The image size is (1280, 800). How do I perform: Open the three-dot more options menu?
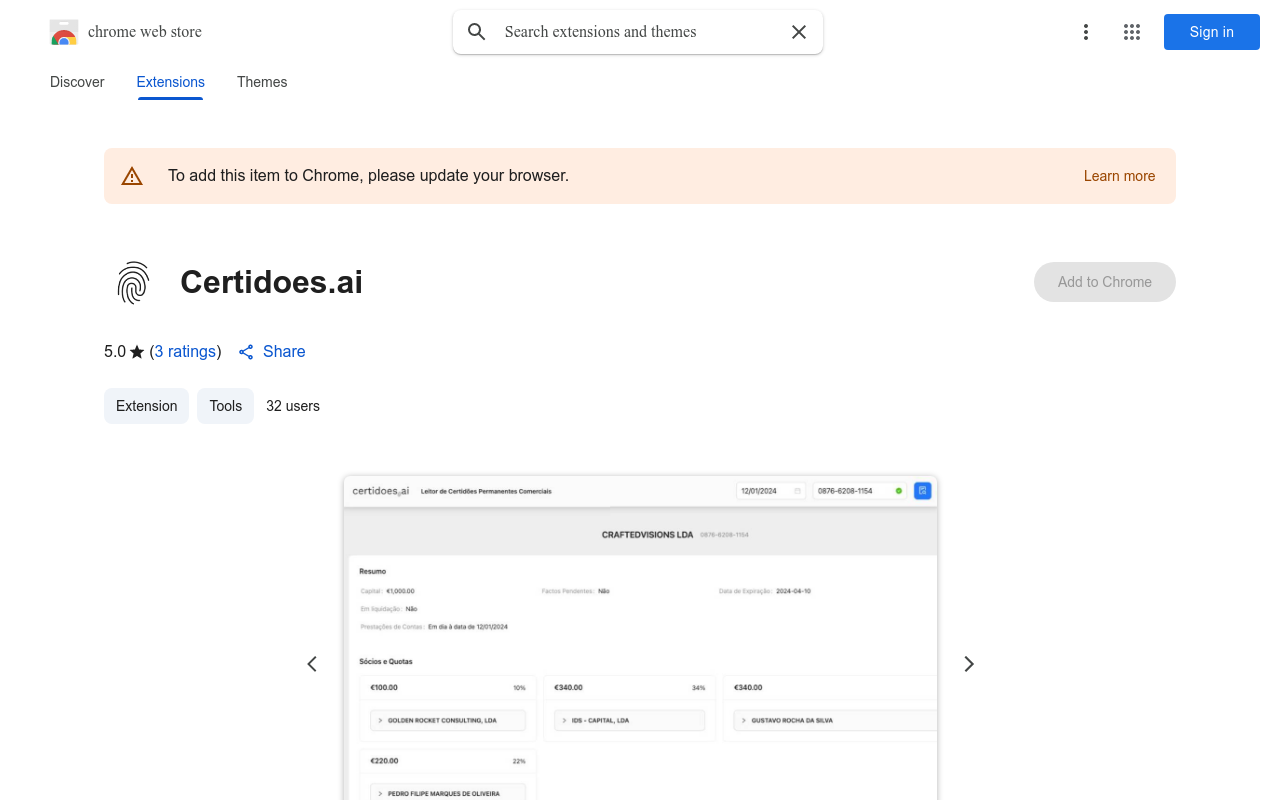point(1086,32)
